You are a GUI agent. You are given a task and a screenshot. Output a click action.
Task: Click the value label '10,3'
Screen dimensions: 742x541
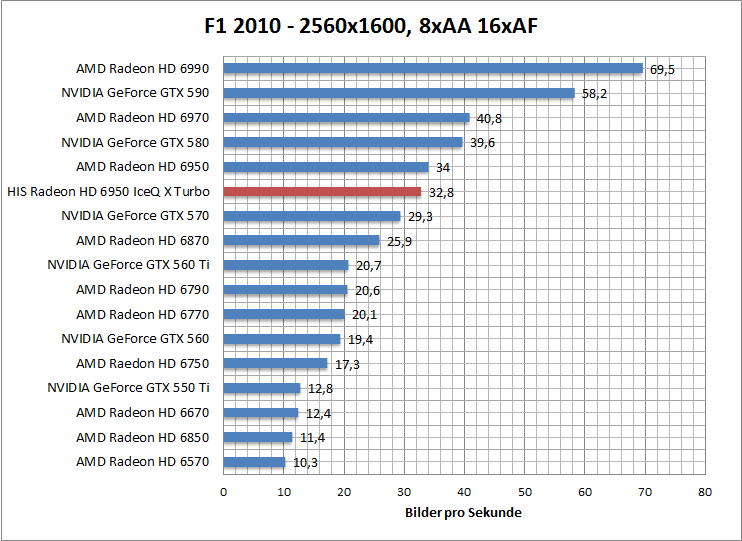tap(306, 463)
